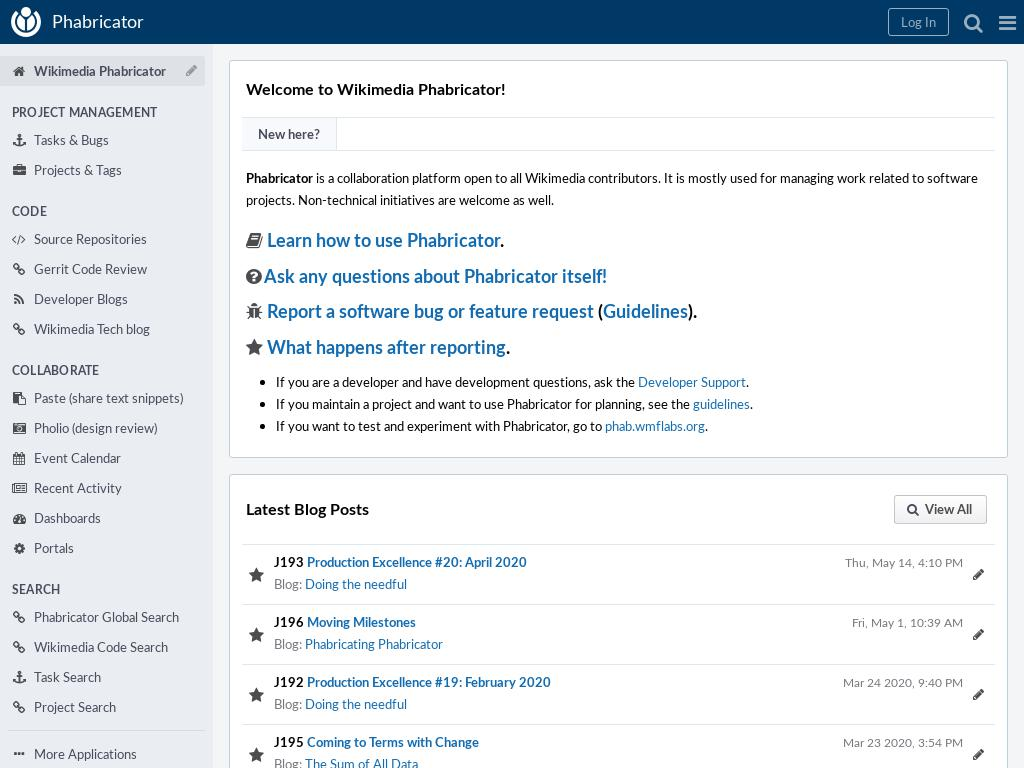Image resolution: width=1024 pixels, height=768 pixels.
Task: Click the gauge icon for Dashboards
Action: tap(20, 519)
